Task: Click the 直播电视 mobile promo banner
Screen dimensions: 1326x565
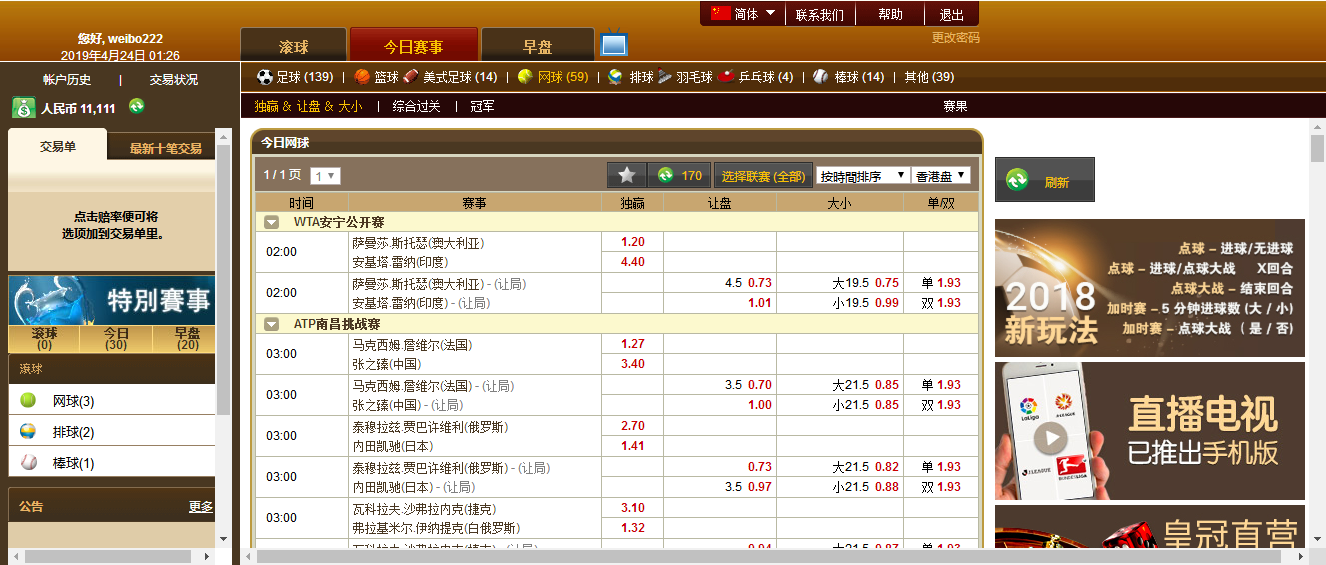Action: pyautogui.click(x=1149, y=431)
